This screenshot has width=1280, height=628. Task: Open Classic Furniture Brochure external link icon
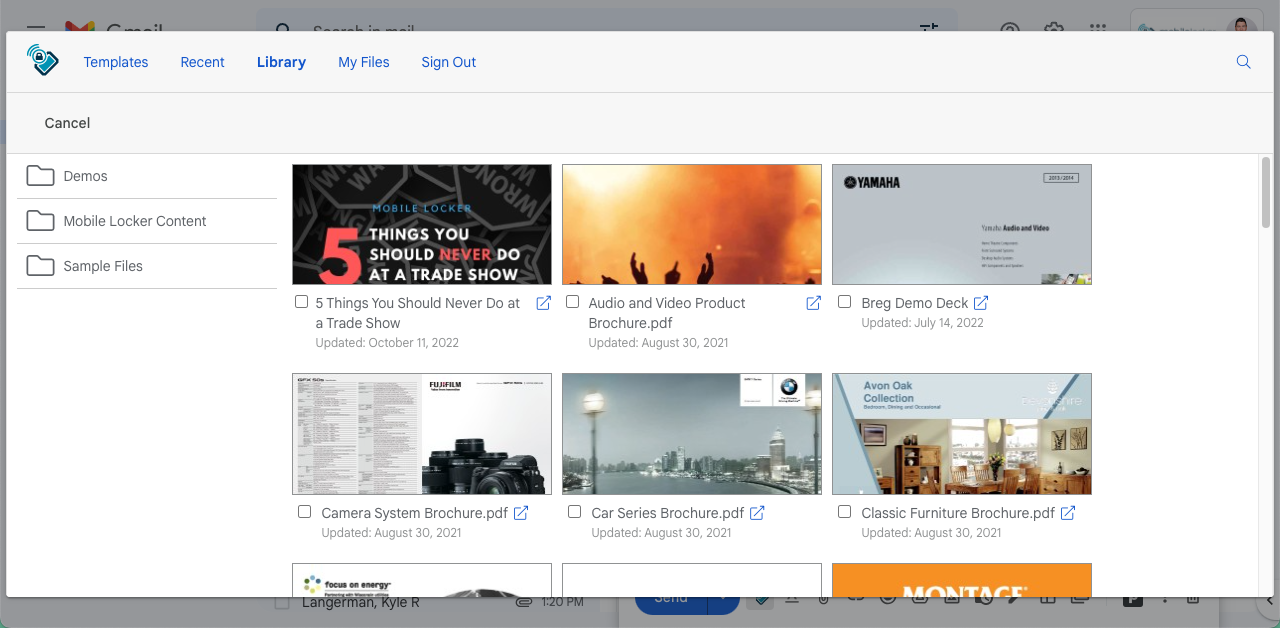click(1068, 513)
